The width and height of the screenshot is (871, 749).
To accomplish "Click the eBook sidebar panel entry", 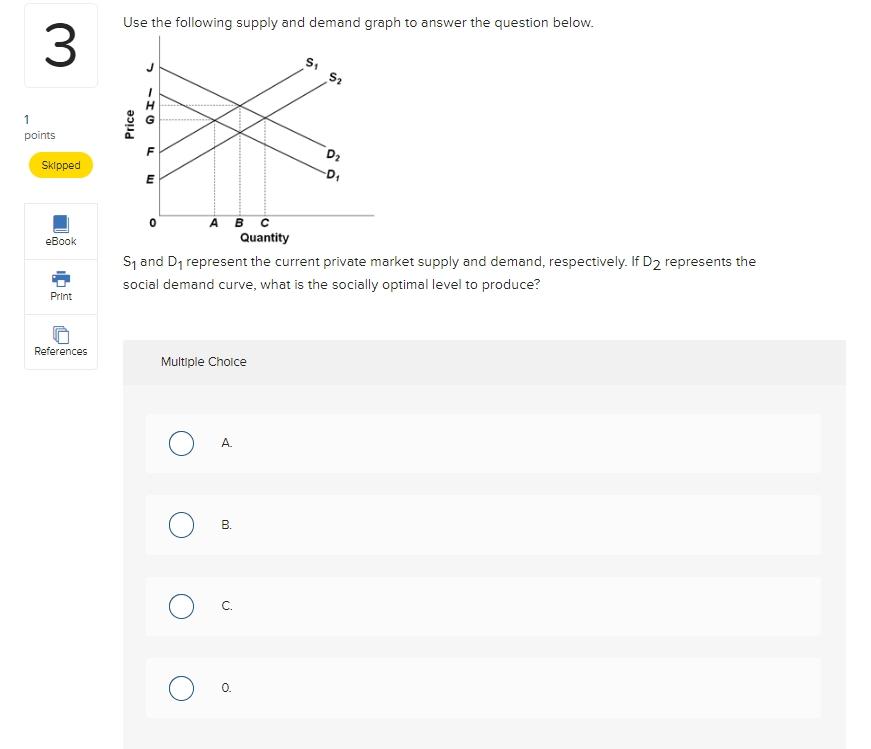I will [x=60, y=231].
